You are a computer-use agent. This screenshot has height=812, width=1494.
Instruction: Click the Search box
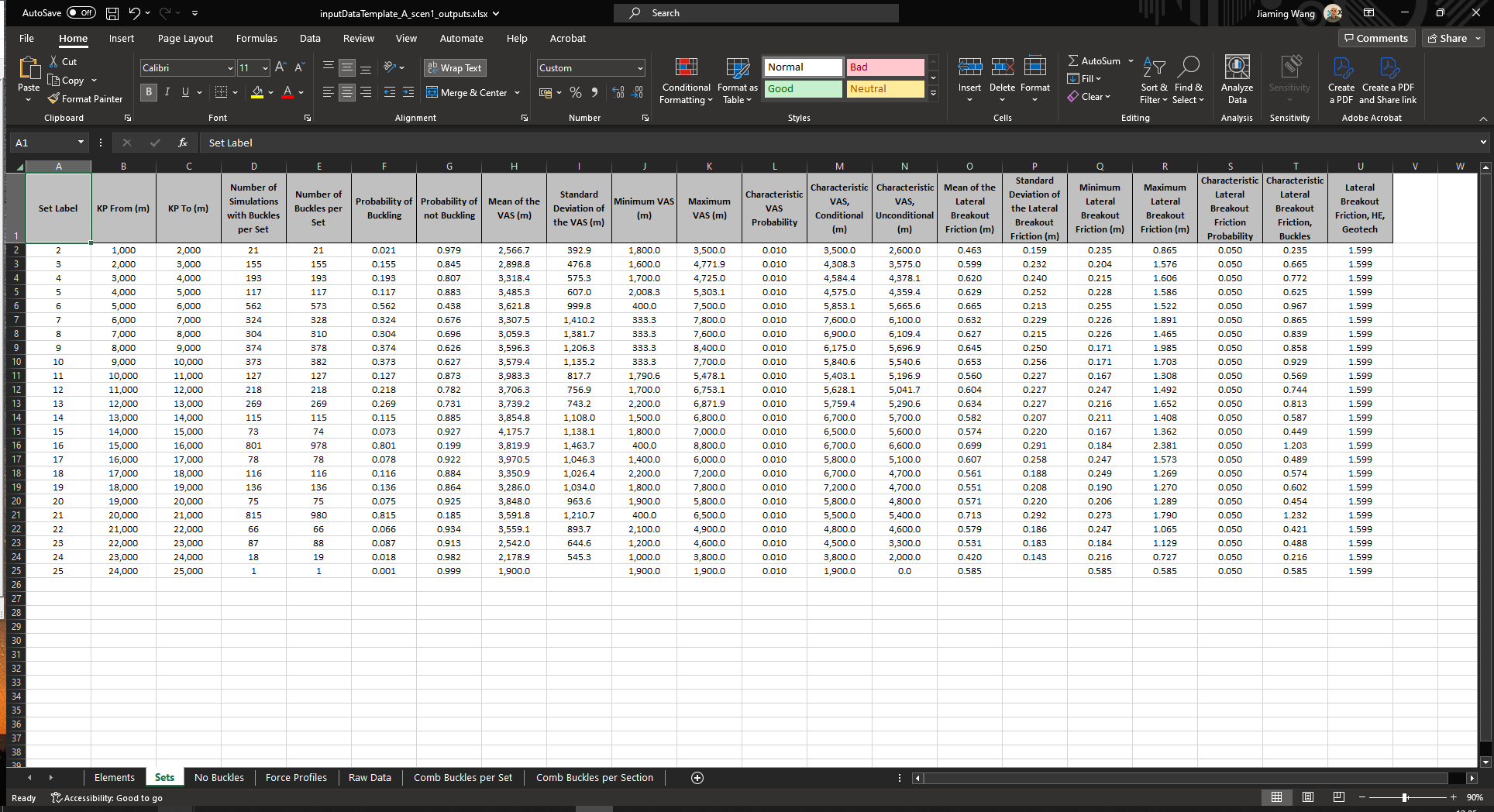(756, 12)
